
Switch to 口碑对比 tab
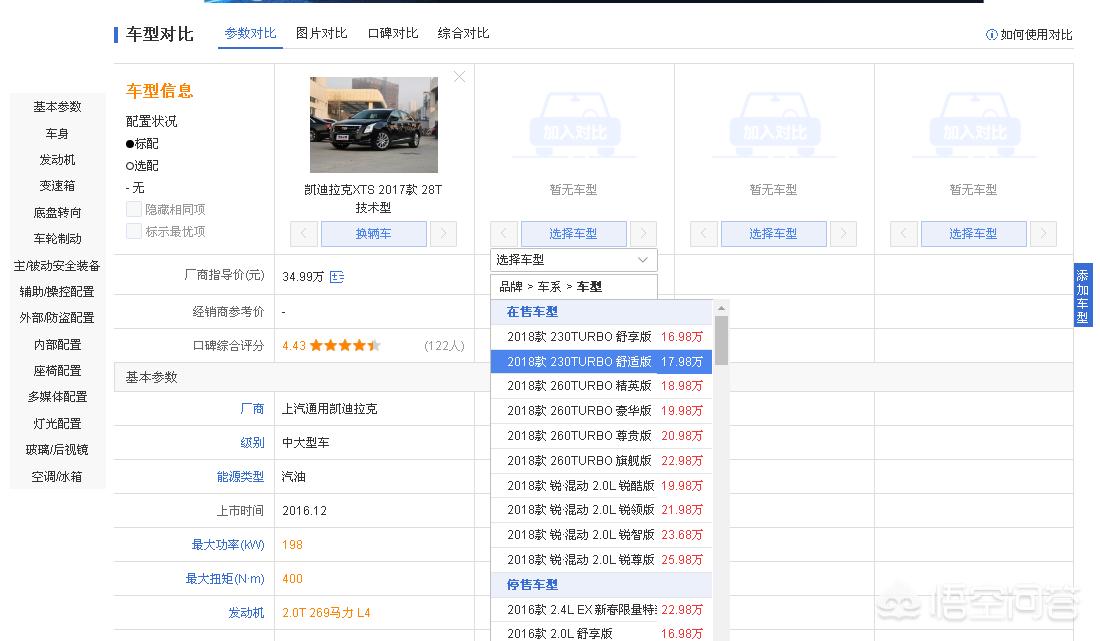(x=393, y=33)
